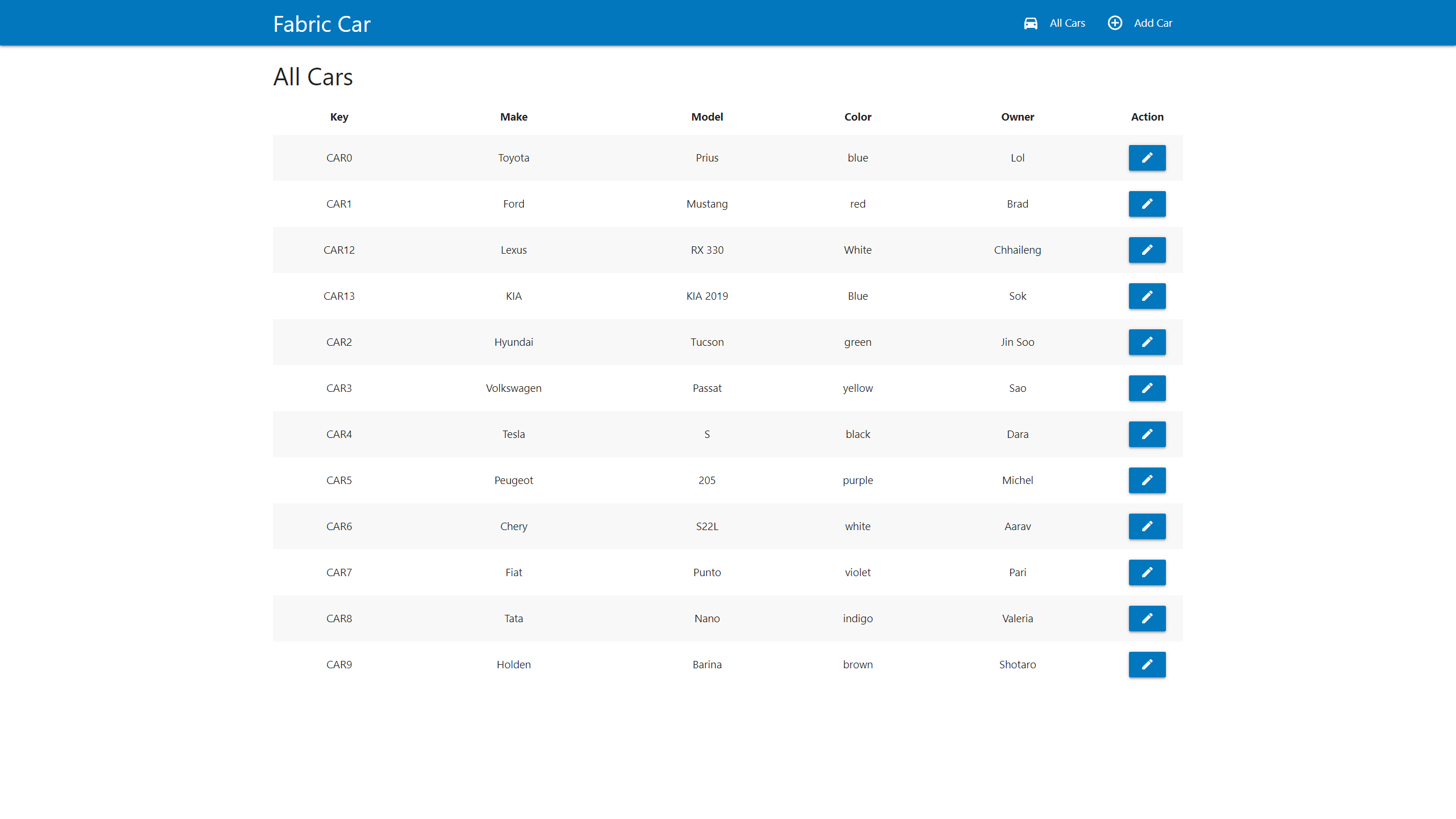This screenshot has width=1456, height=819.
Task: Open edit for Peugeot 205
Action: tap(1147, 480)
